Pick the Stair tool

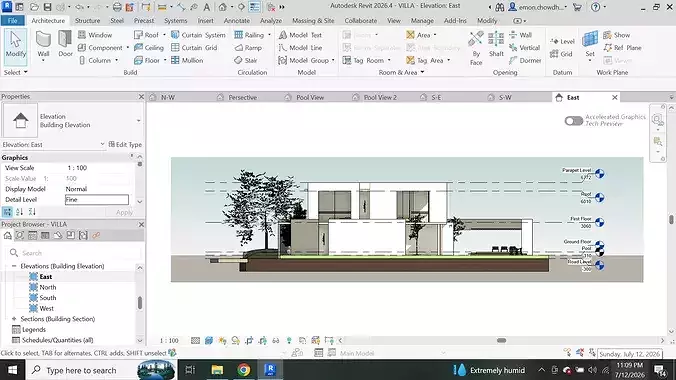(246, 60)
